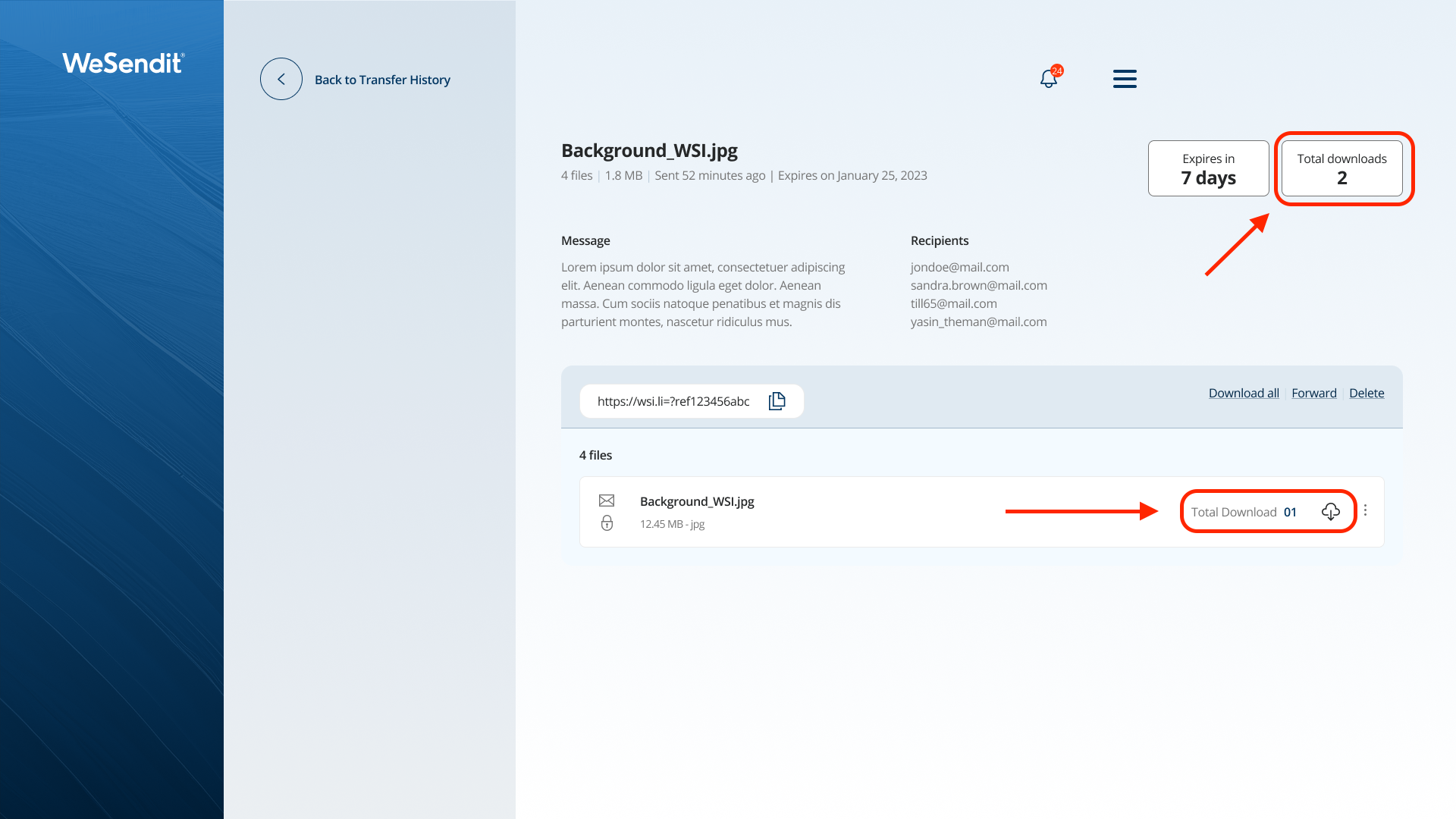Copy the transfer link with copy icon
1456x819 pixels.
[777, 401]
